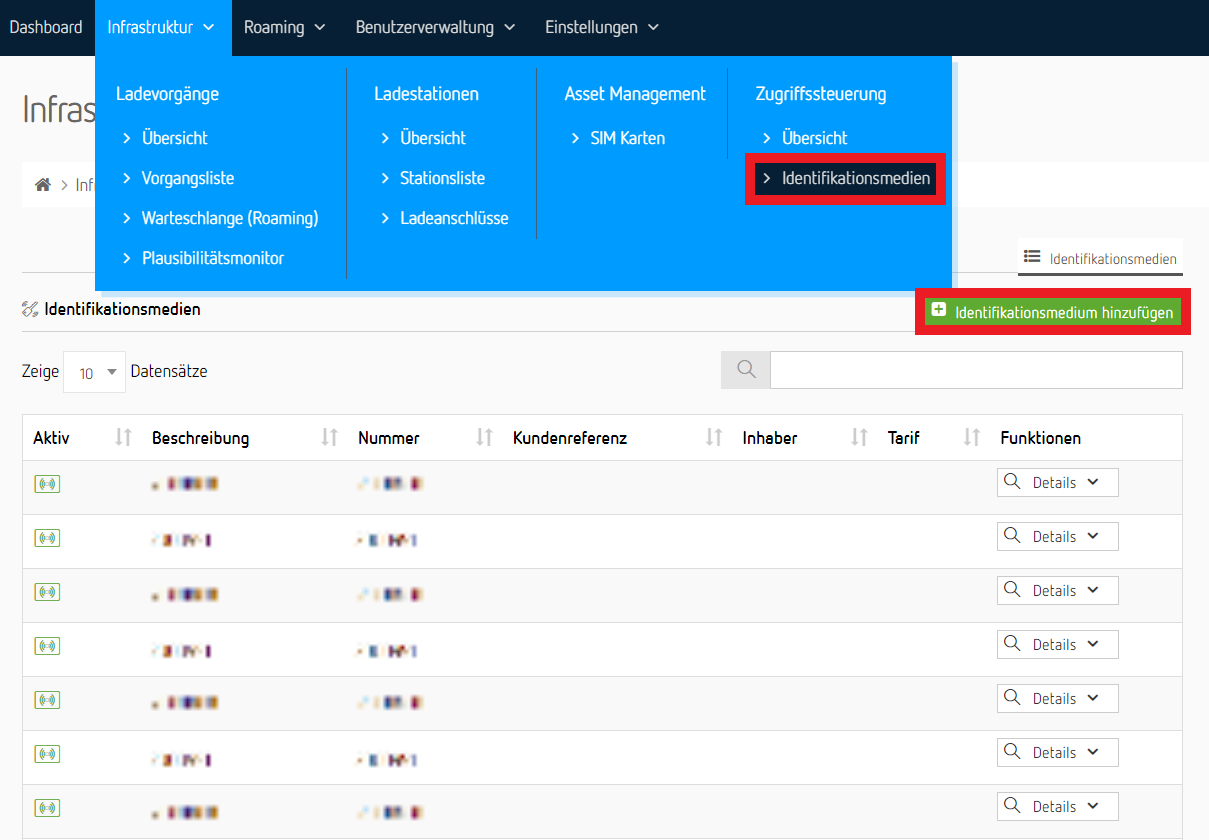
Task: Open the Zeige records-per-page dropdown
Action: click(94, 370)
